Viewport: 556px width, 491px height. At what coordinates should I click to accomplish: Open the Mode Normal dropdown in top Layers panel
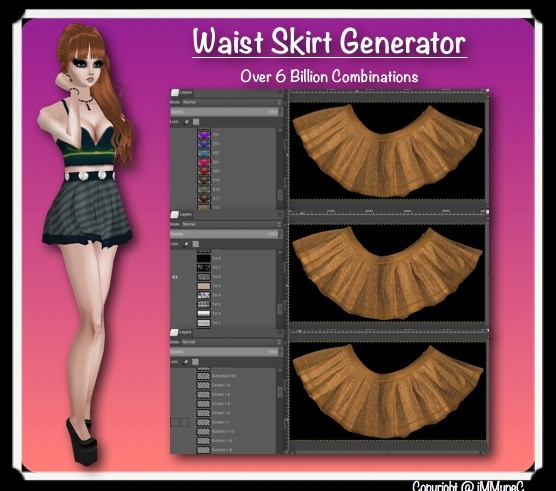[x=232, y=102]
